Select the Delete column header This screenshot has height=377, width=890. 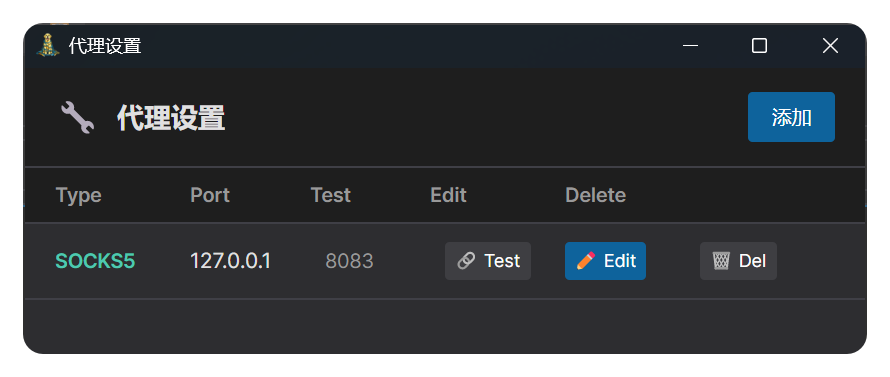[595, 195]
